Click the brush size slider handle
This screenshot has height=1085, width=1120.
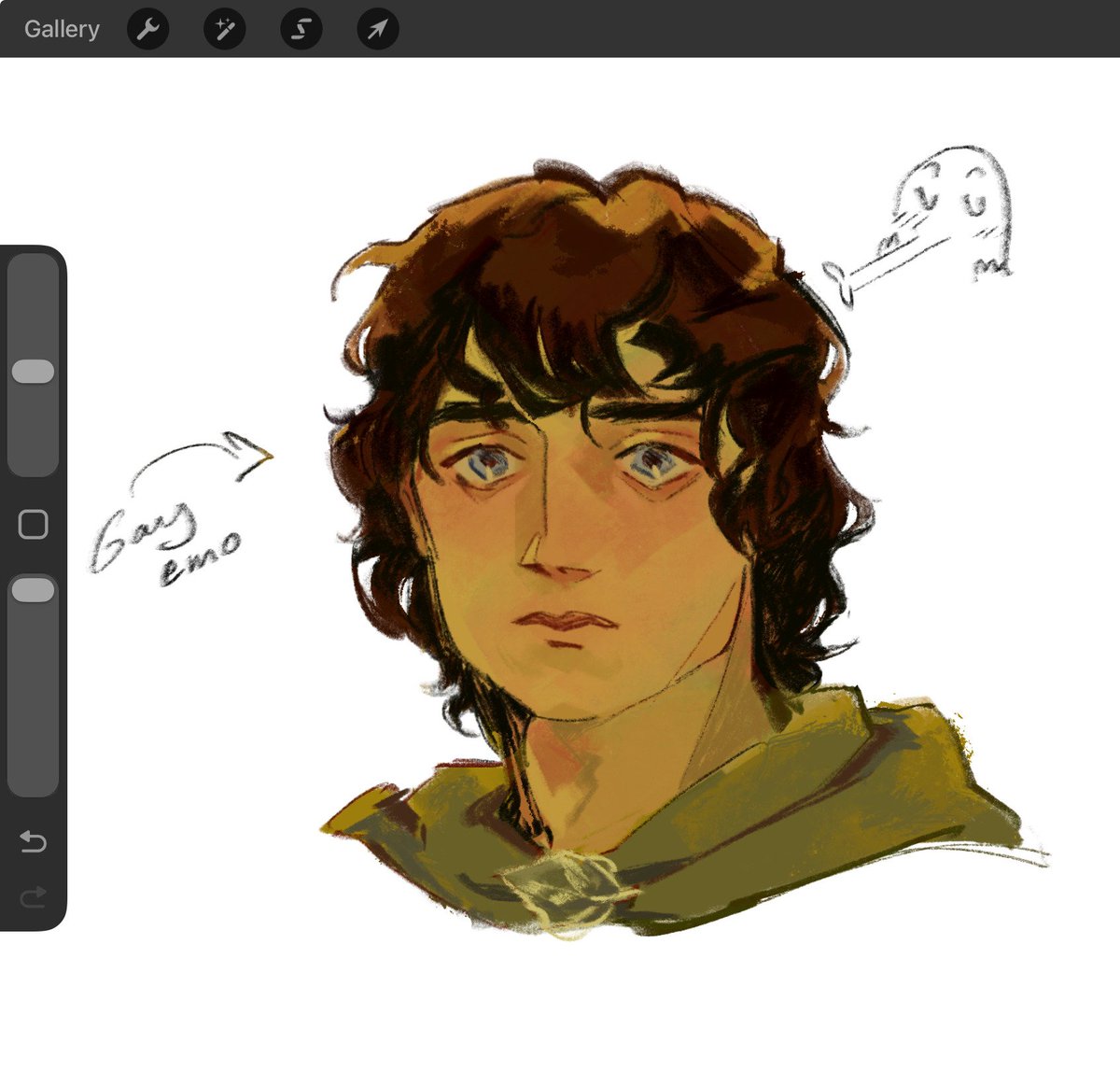(x=33, y=372)
